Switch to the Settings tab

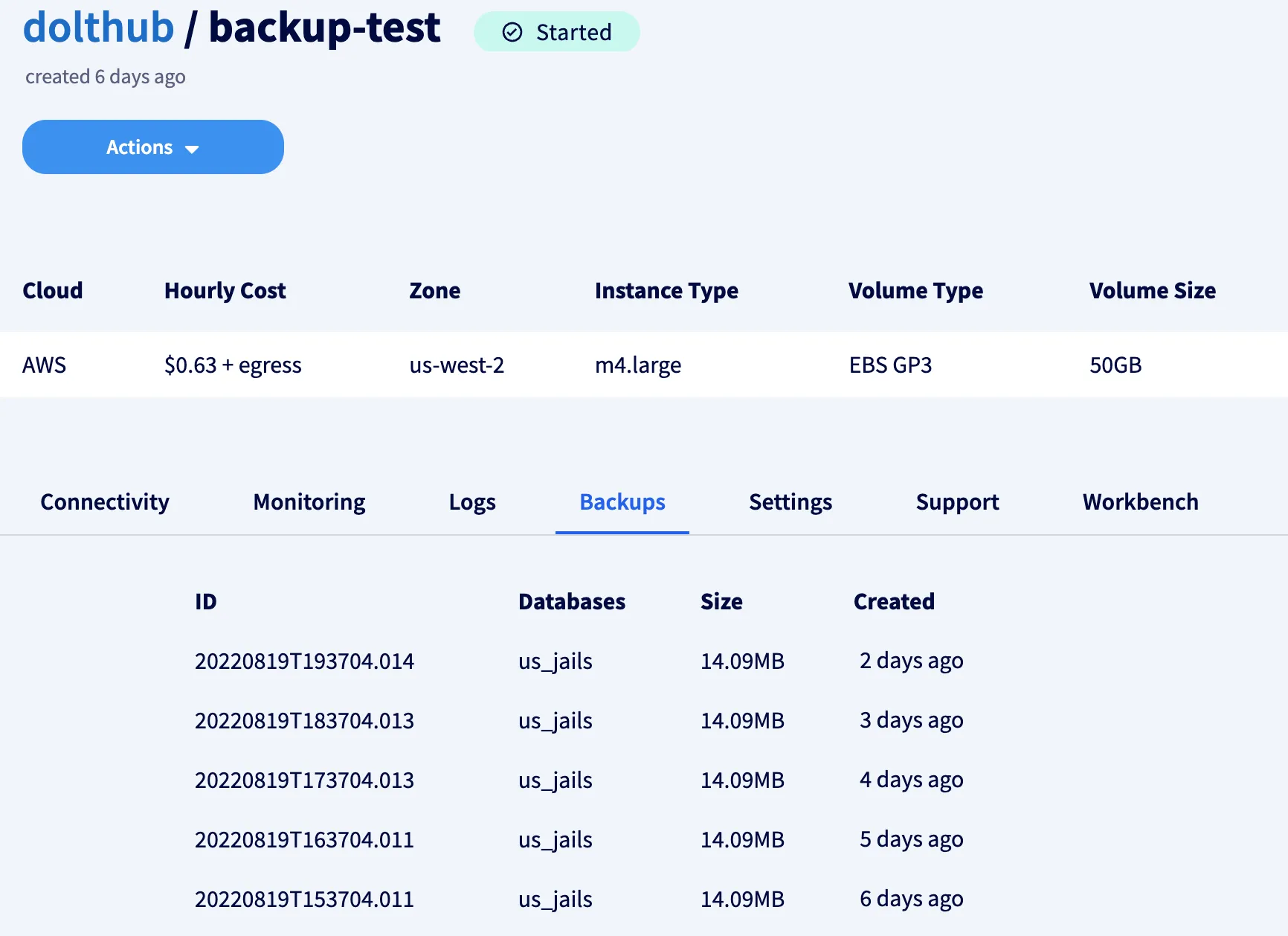(790, 501)
